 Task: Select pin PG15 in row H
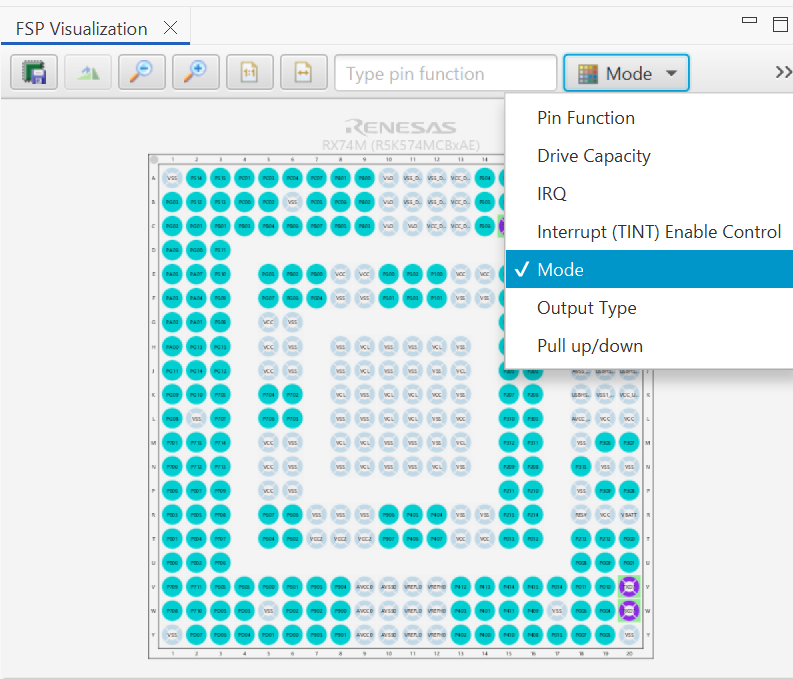tap(221, 346)
